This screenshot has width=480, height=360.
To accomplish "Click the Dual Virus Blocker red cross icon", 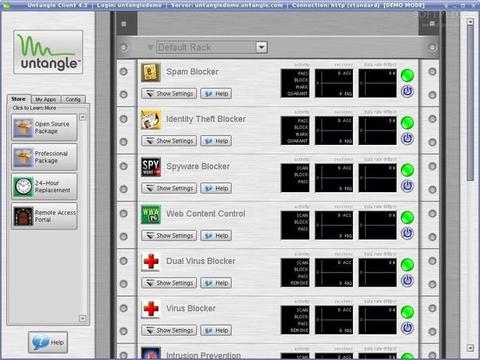I will pyautogui.click(x=151, y=262).
